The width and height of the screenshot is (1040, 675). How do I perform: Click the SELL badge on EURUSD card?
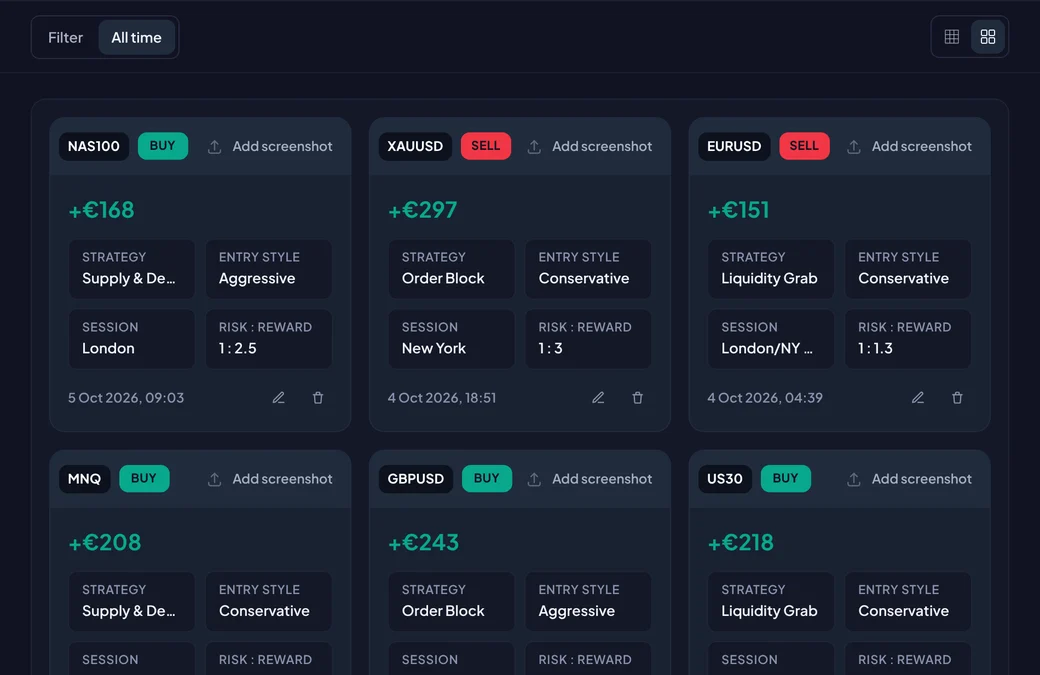pos(804,146)
